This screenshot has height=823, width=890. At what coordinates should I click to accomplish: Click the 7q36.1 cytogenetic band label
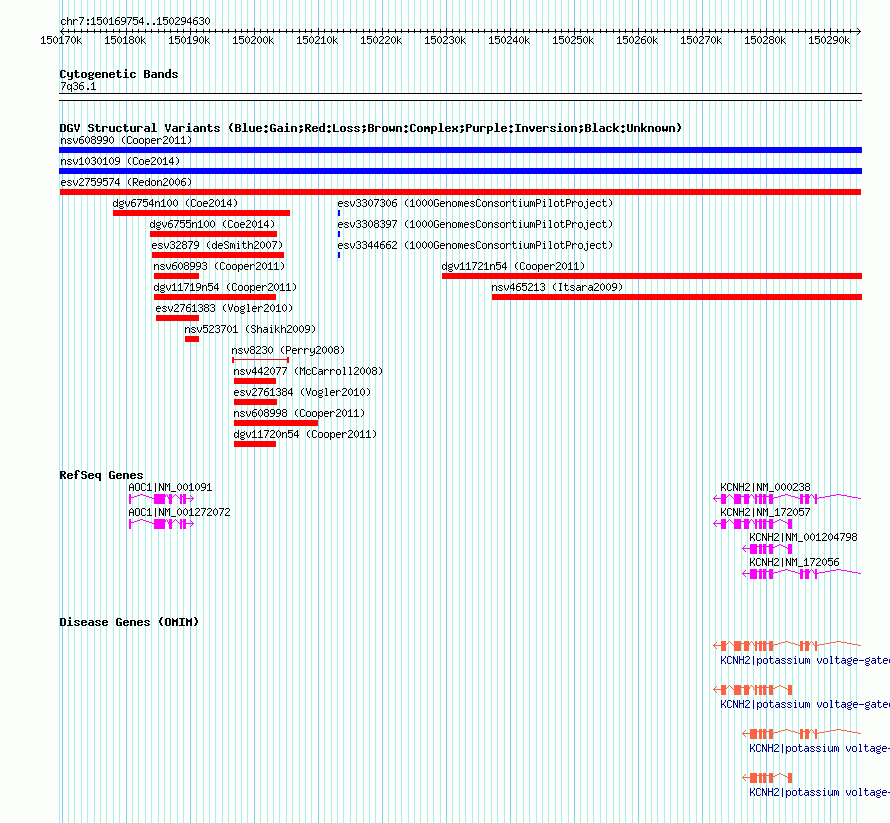tap(78, 86)
